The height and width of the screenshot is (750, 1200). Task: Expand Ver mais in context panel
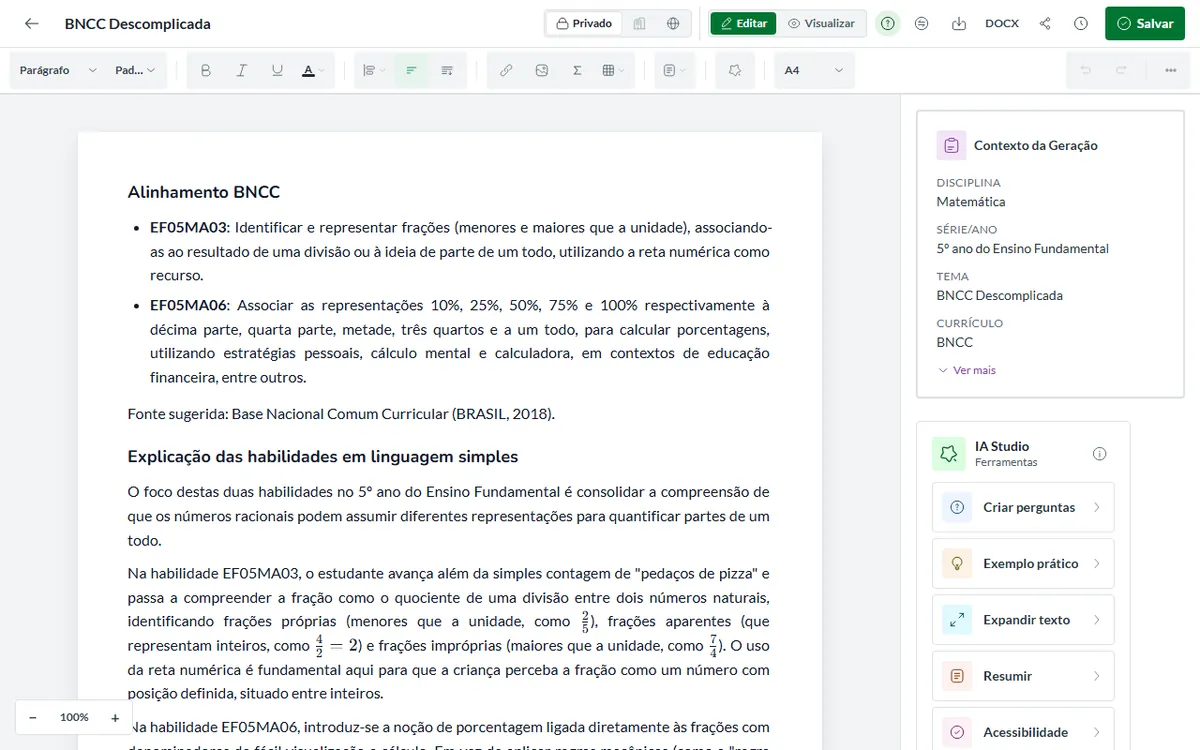(x=966, y=370)
